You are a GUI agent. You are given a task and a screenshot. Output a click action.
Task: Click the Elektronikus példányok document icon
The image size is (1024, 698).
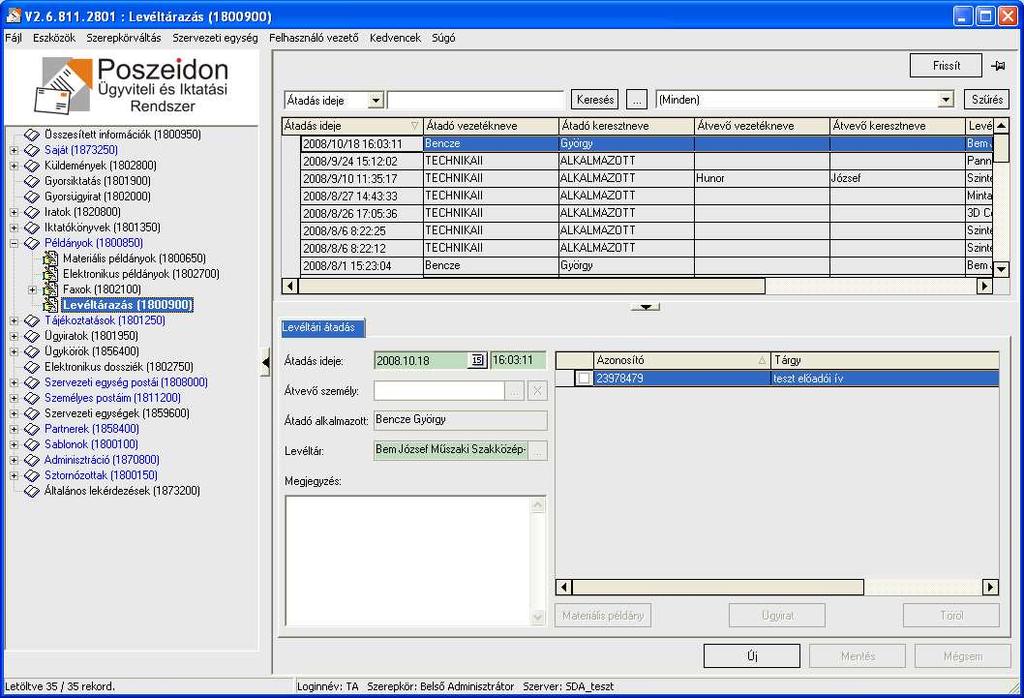pyautogui.click(x=50, y=274)
